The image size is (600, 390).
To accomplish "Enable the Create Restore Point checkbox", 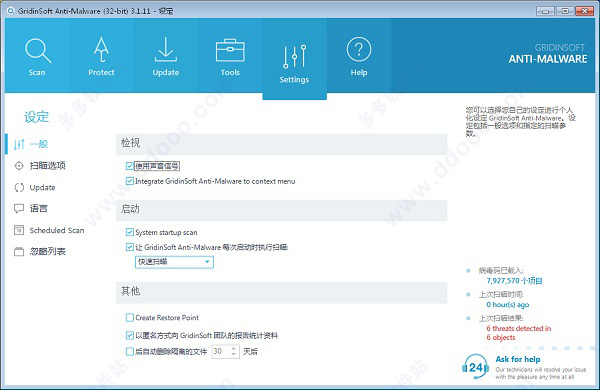I will 130,318.
